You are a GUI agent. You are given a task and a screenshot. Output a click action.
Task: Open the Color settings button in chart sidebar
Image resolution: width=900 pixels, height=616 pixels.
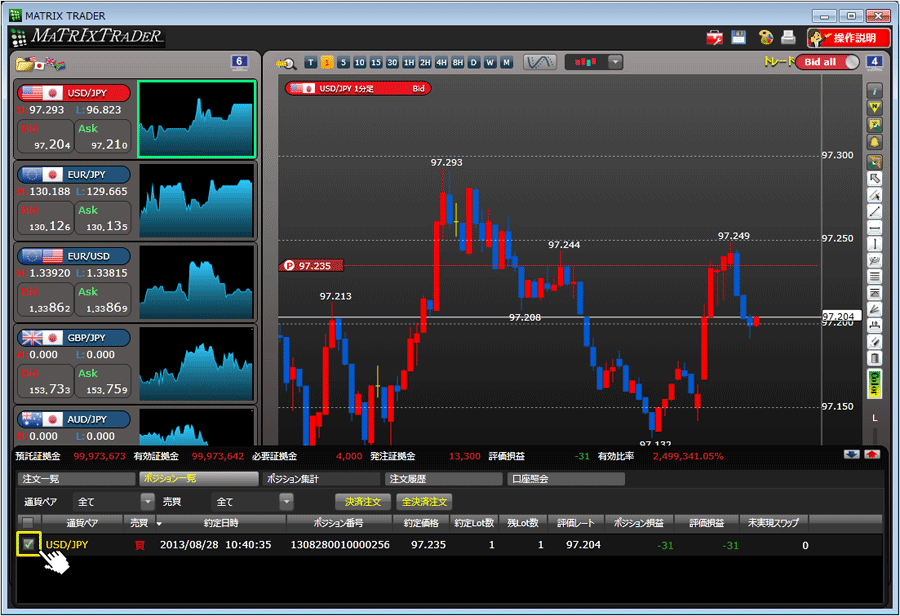[x=874, y=384]
